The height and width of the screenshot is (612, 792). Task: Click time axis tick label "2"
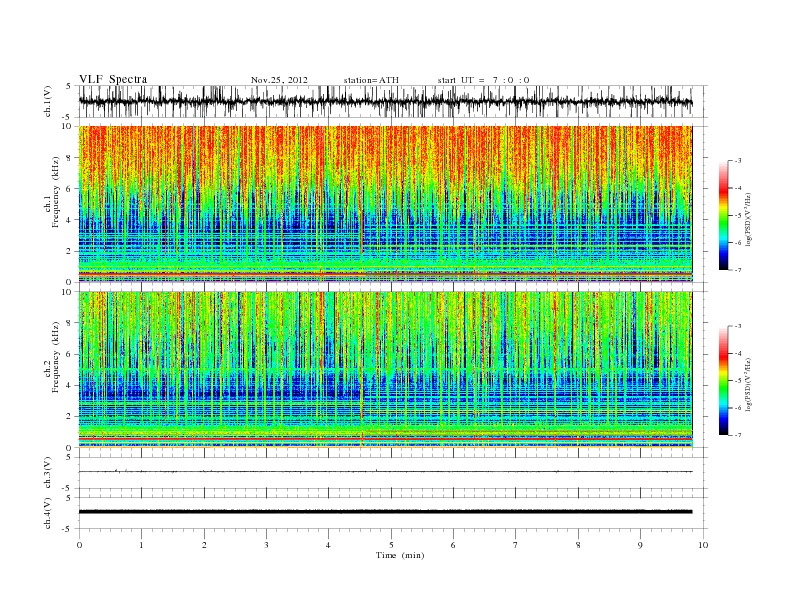pyautogui.click(x=204, y=545)
